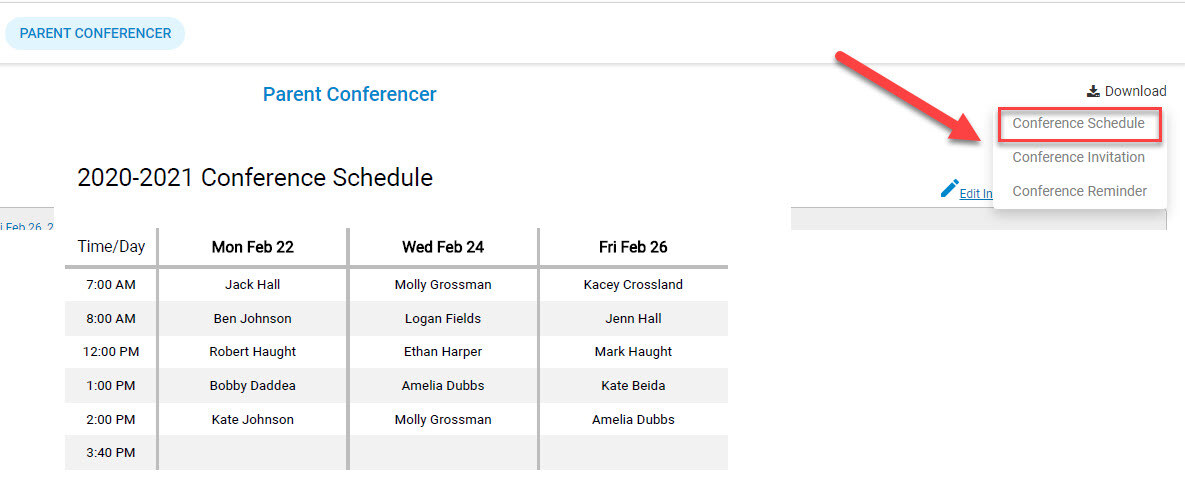Choose Conference Reminder menu option
1185x499 pixels.
(1079, 191)
